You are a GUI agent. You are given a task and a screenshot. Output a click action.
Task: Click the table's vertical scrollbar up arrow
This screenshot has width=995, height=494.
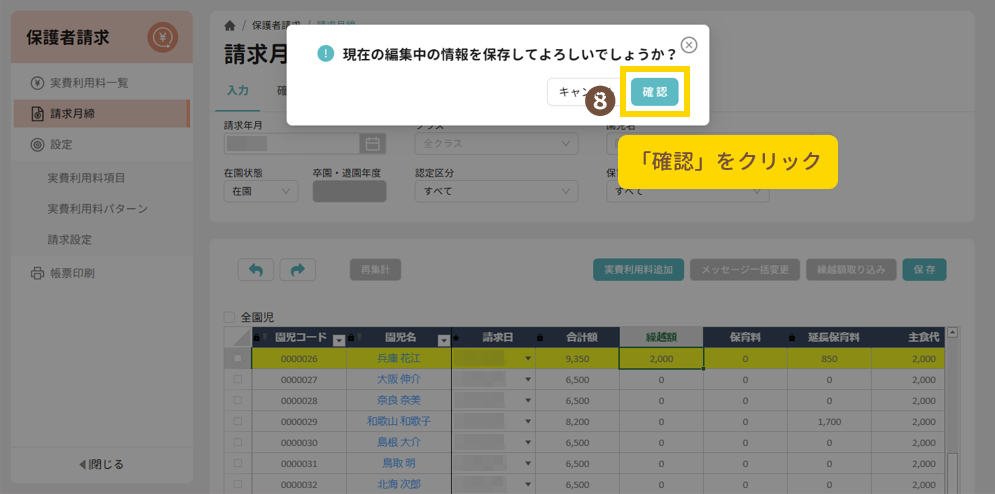click(x=952, y=334)
